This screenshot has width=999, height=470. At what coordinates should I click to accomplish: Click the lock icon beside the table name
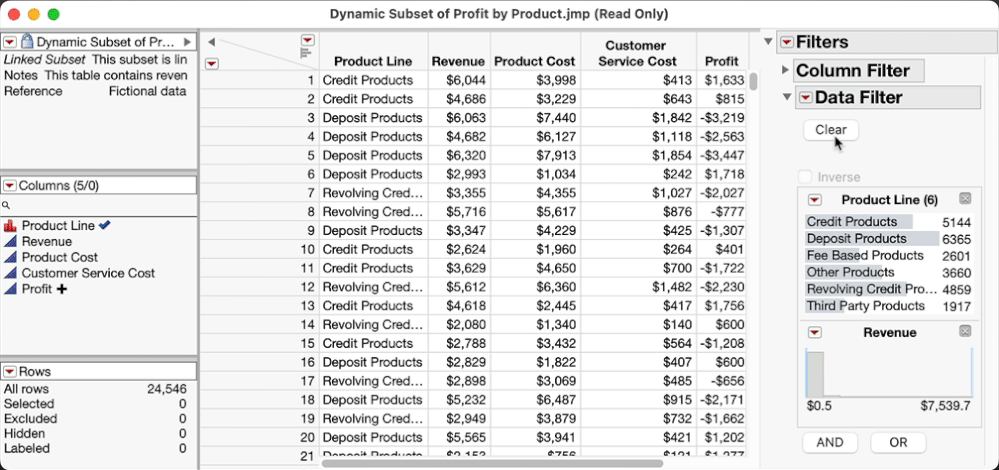28,42
